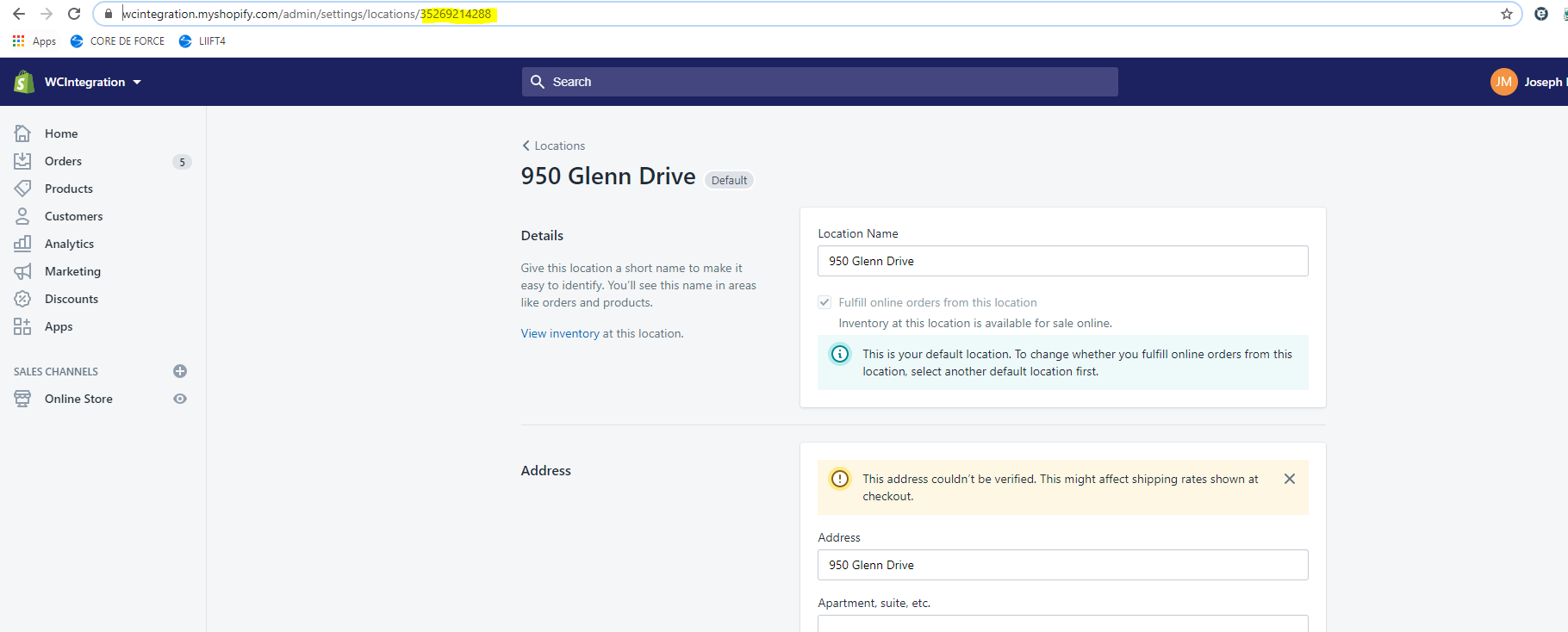
Task: Open Customers in sidebar
Action: (73, 216)
